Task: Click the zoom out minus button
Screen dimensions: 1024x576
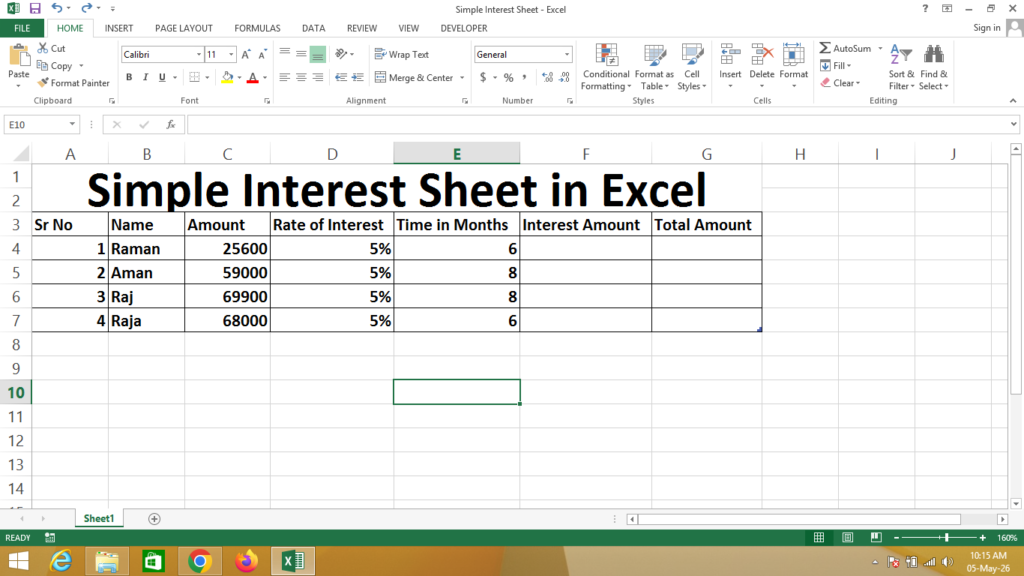Action: [897, 537]
